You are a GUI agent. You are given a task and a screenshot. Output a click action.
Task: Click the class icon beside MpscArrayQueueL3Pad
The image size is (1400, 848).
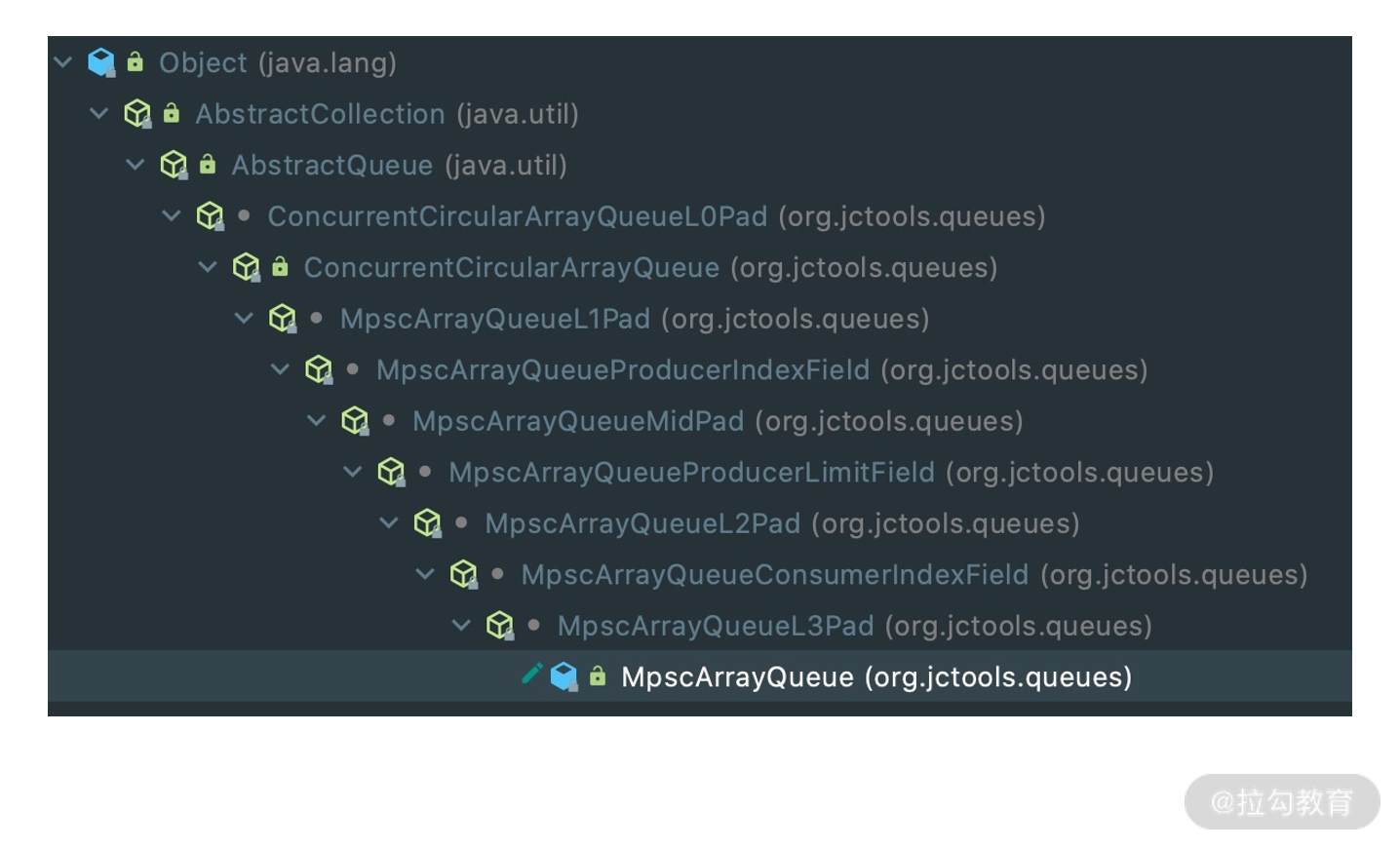point(499,626)
